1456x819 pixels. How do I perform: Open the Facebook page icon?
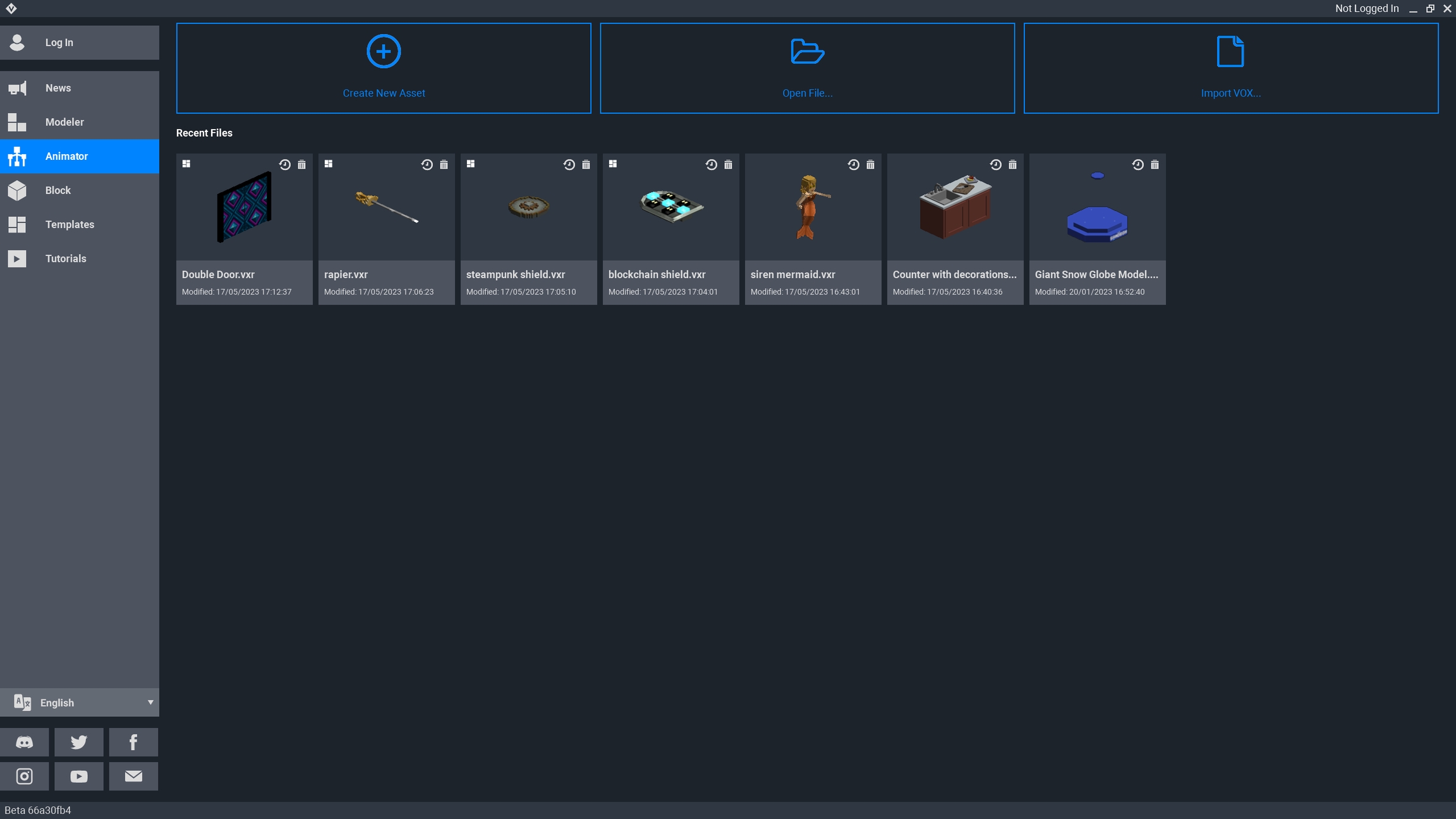[x=133, y=742]
